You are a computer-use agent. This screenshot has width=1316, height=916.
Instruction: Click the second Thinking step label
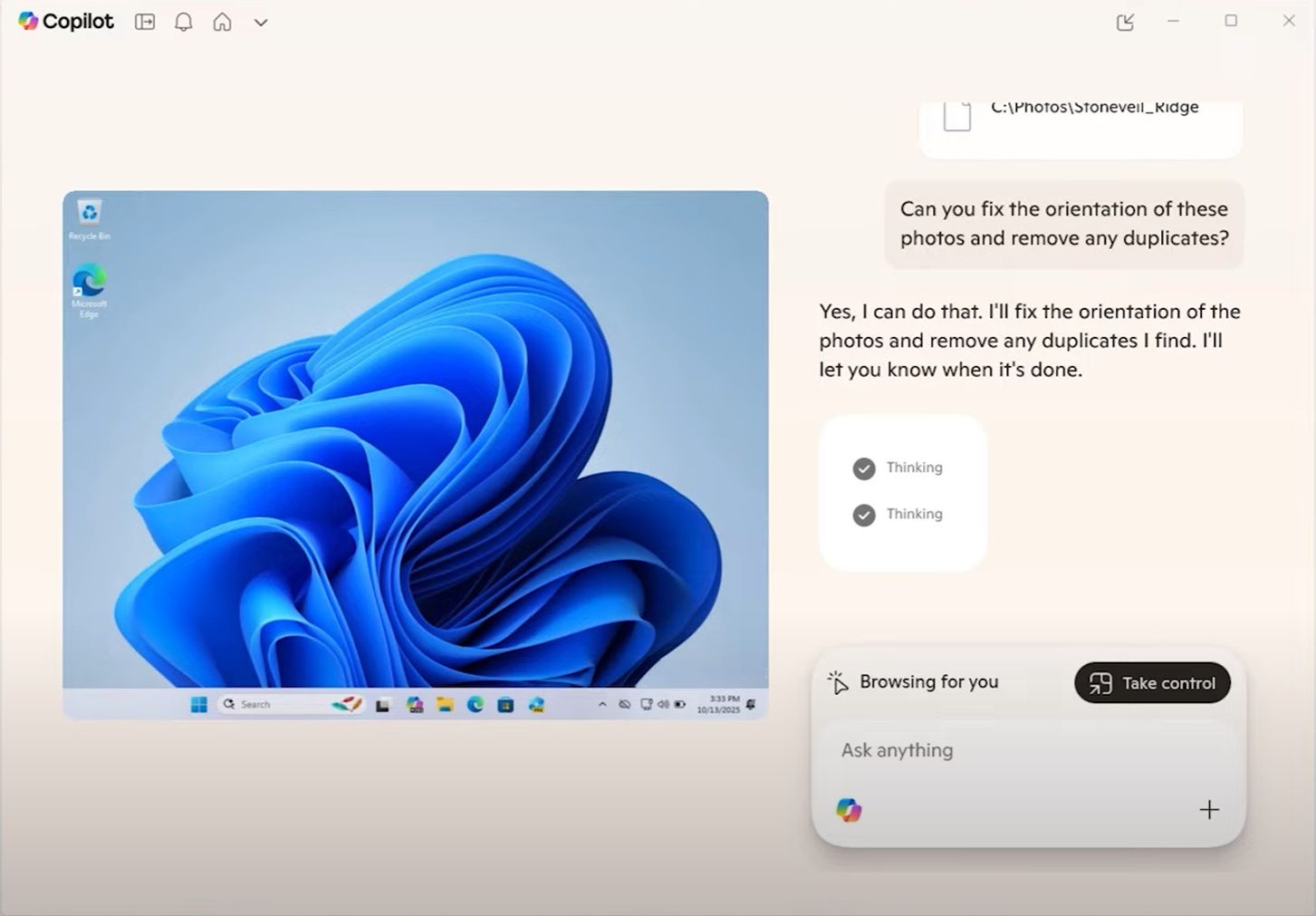tap(915, 514)
